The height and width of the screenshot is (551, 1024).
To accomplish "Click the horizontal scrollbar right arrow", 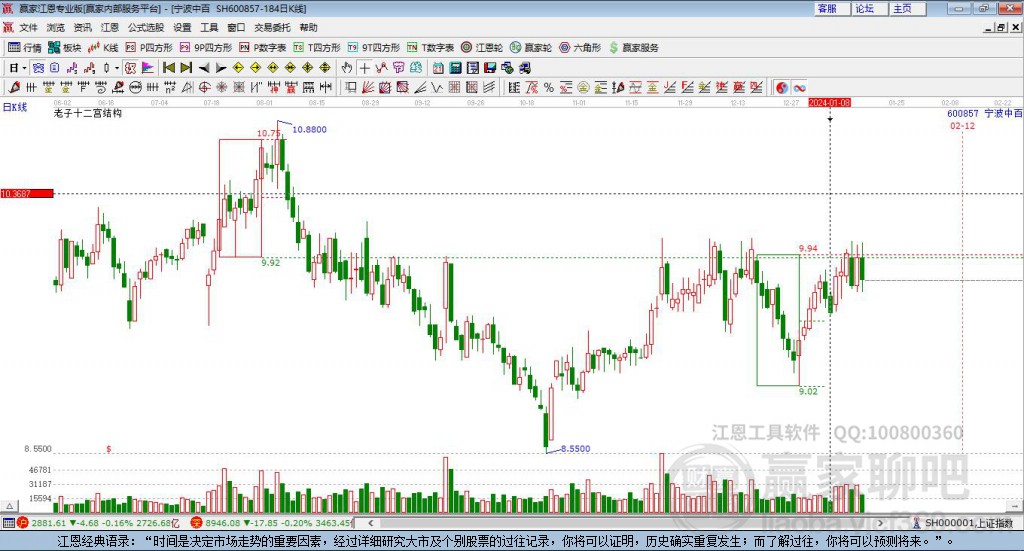I will (880, 523).
